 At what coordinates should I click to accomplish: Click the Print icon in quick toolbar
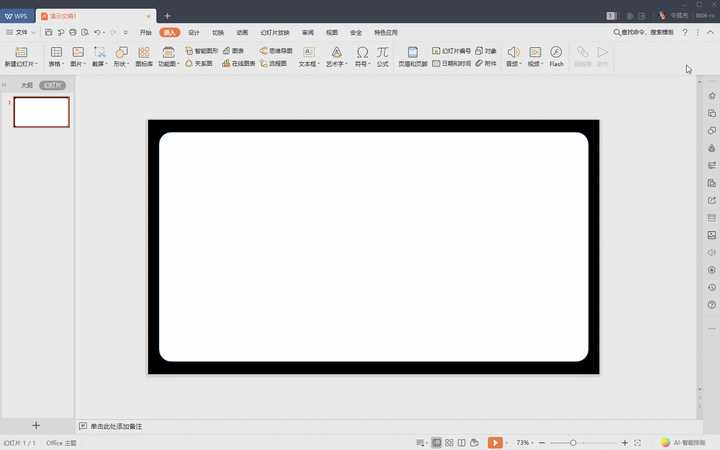73,32
